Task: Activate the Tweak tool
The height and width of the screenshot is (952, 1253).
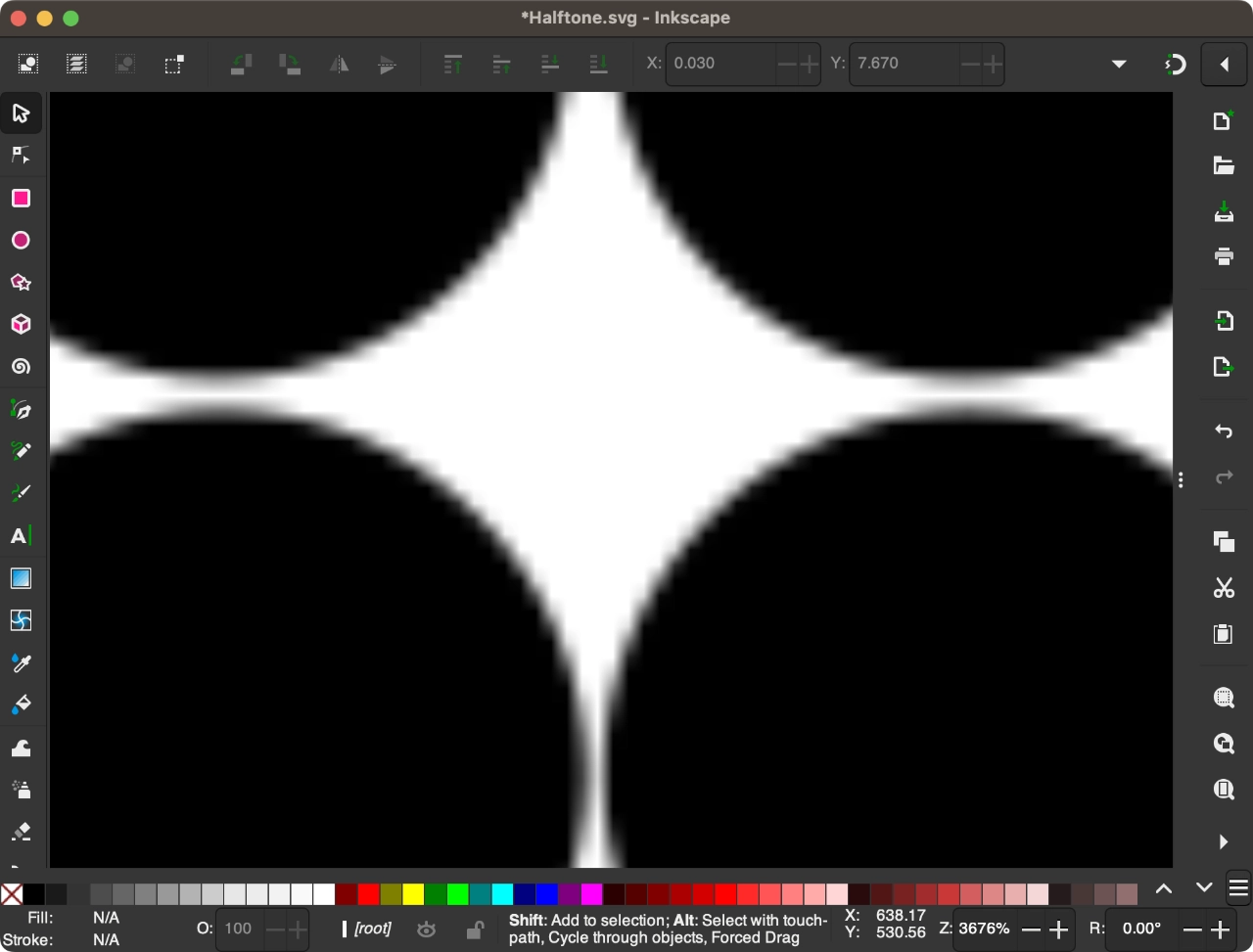Action: pyautogui.click(x=21, y=748)
